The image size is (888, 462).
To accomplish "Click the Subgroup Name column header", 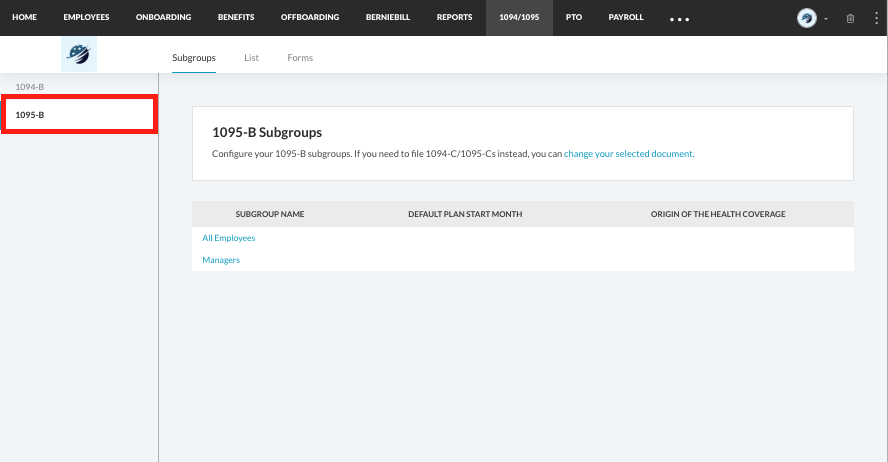I will pos(270,214).
